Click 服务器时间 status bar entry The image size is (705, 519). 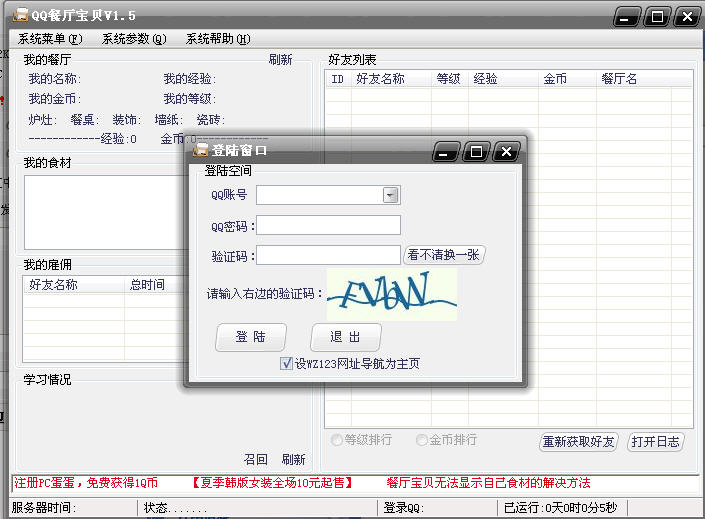click(44, 508)
